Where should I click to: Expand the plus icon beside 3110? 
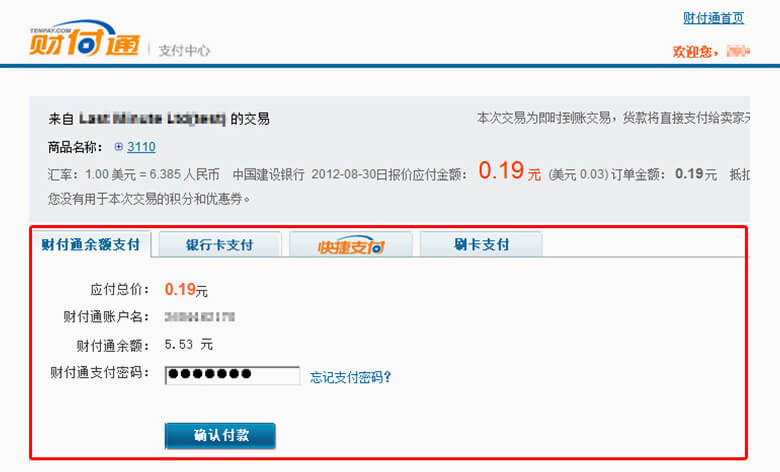[x=118, y=147]
